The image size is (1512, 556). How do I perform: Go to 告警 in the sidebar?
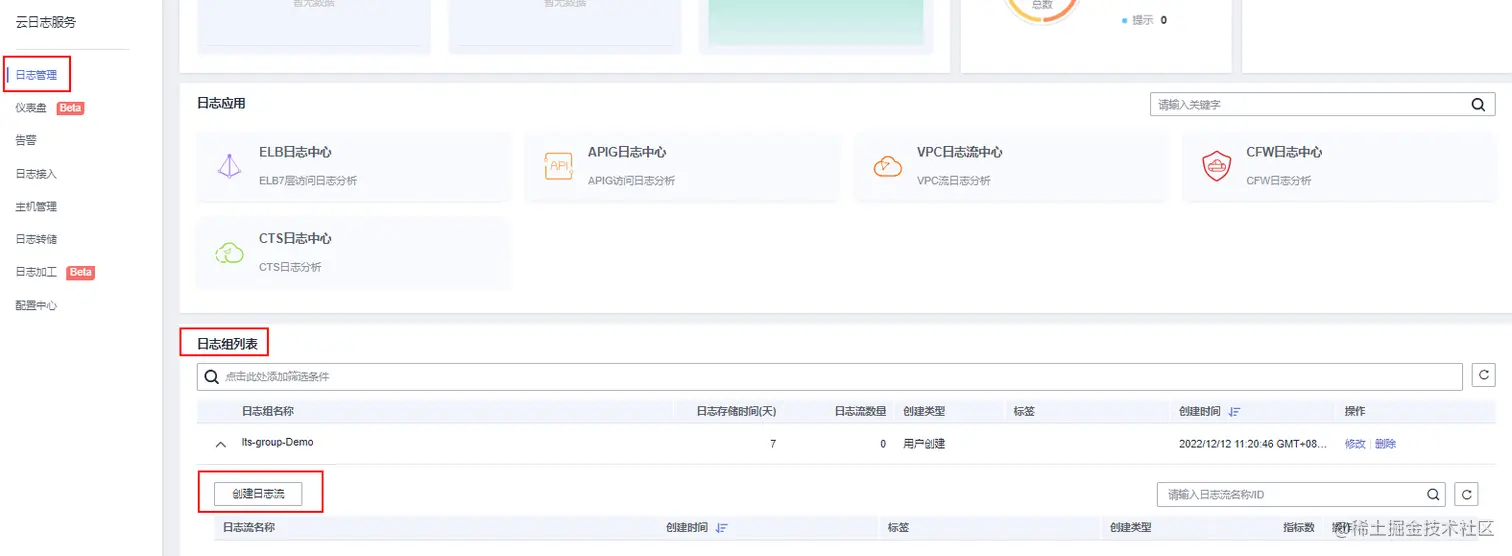click(26, 141)
